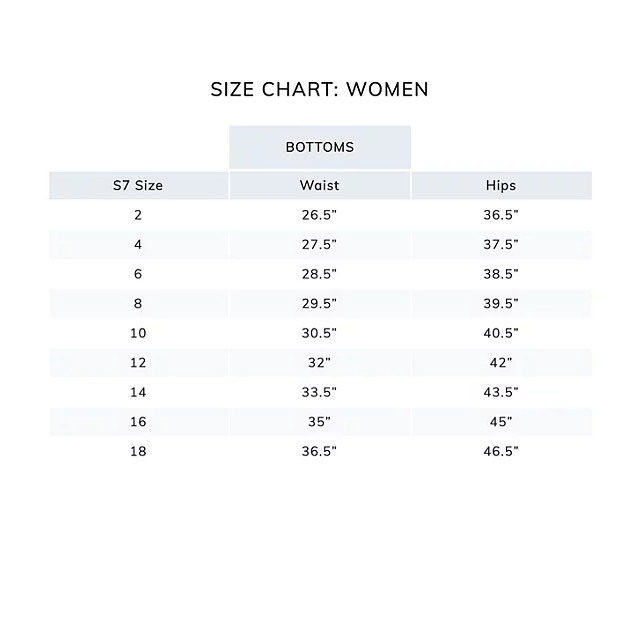Click the 46.5" hips measurement
Image resolution: width=636 pixels, height=641 pixels.
click(x=501, y=451)
